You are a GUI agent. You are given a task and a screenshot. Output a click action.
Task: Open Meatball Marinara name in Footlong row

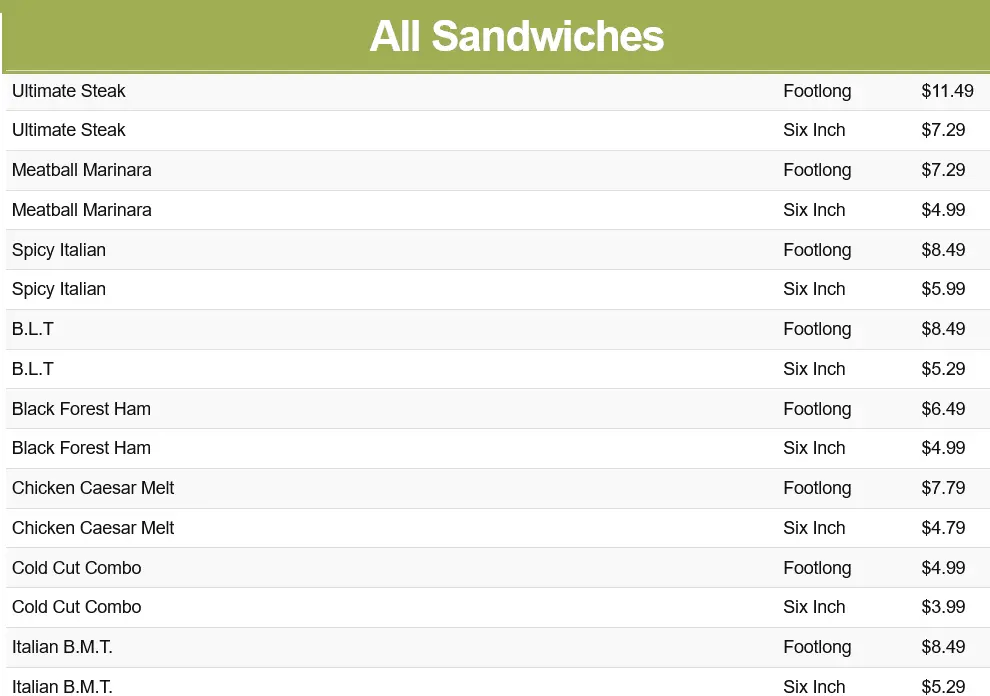click(x=82, y=170)
